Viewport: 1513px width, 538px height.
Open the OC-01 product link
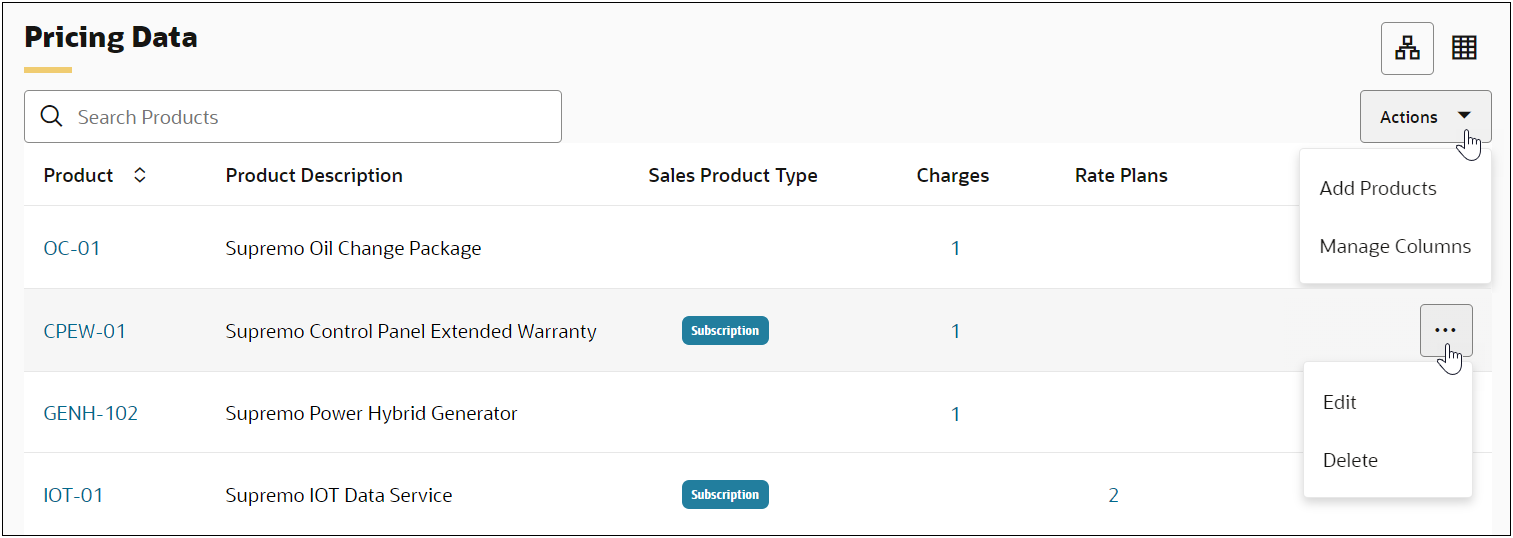[x=72, y=248]
